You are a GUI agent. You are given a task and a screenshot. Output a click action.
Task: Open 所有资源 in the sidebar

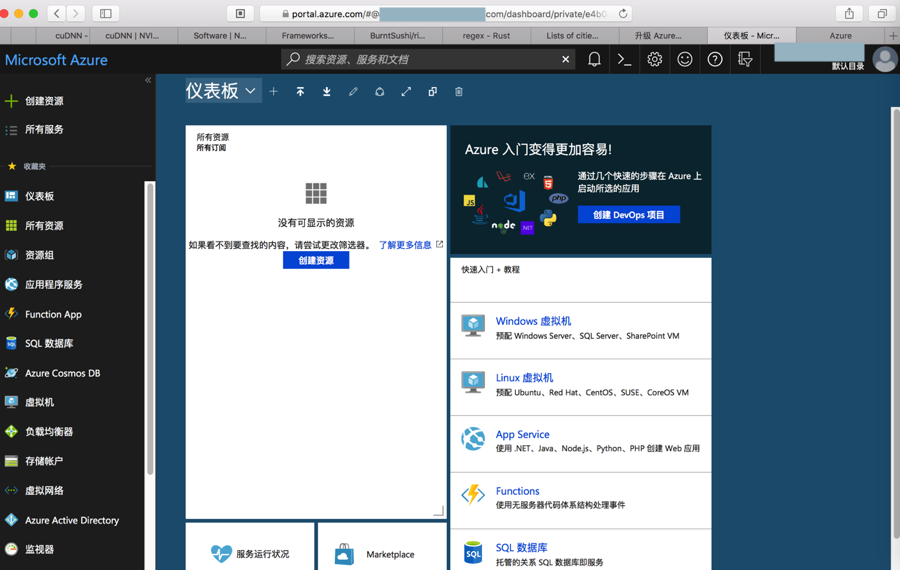click(44, 226)
